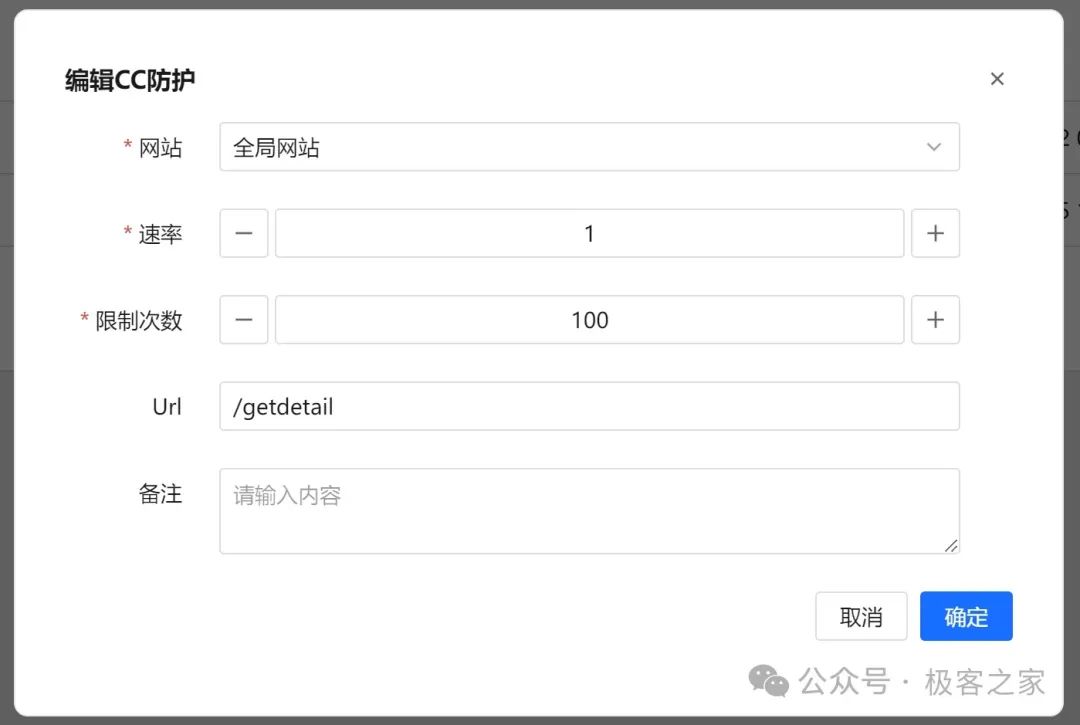Click into the 备注 textarea placeholder 请输入内容
1080x725 pixels.
[589, 510]
